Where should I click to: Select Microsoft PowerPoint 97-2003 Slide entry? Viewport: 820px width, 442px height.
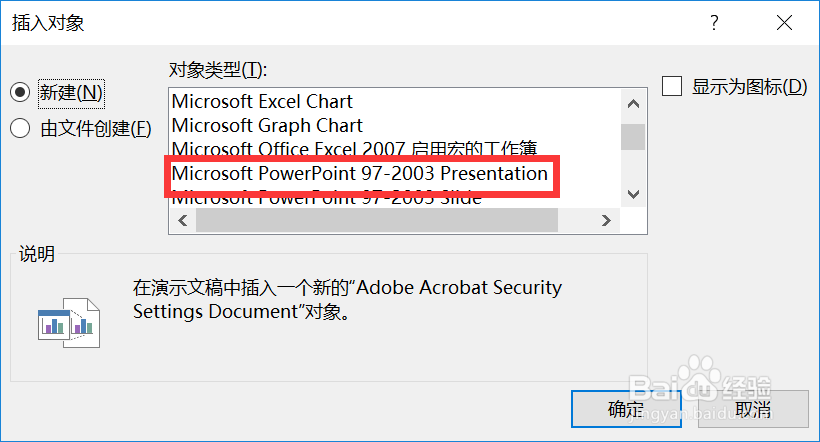tap(327, 198)
